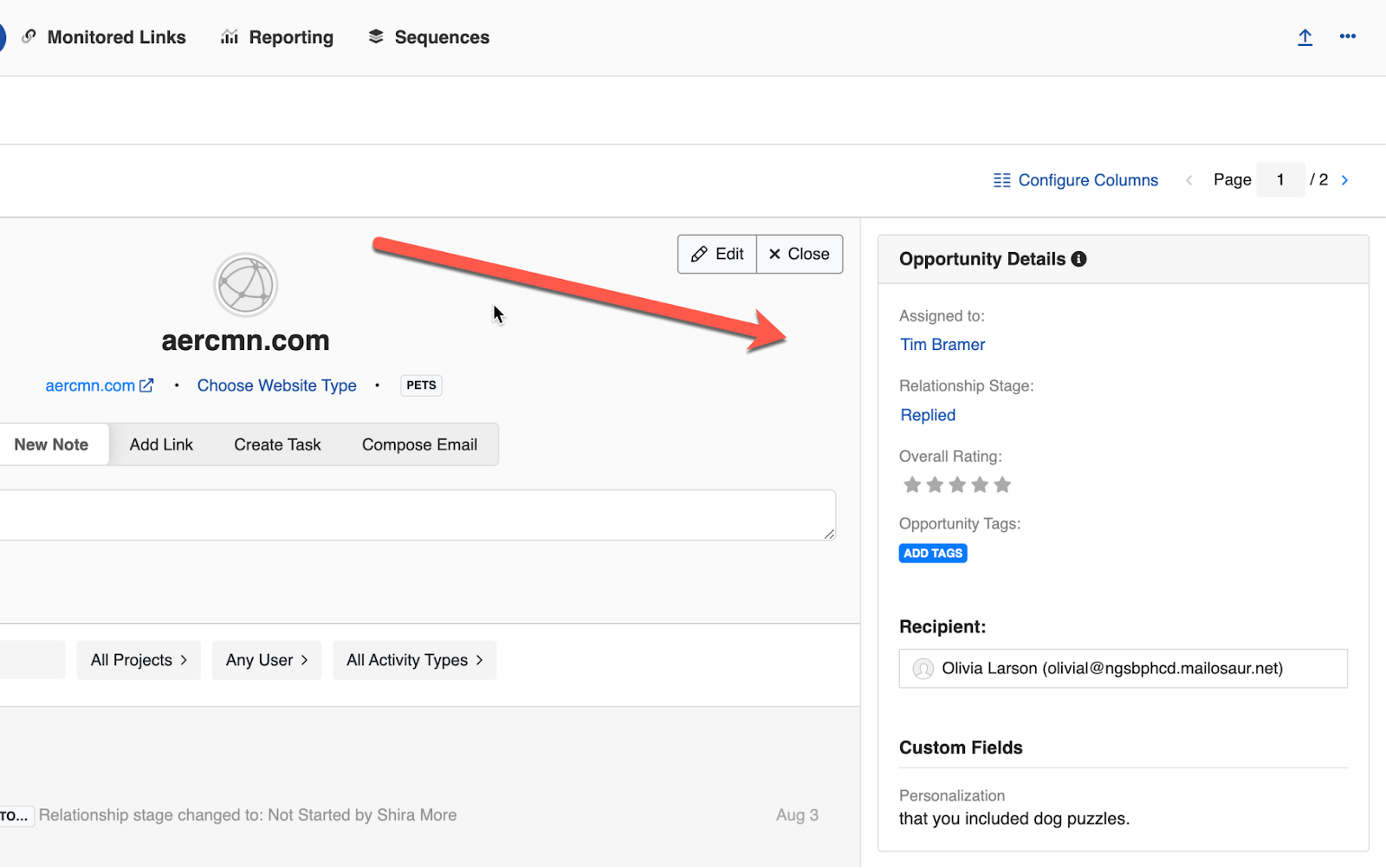
Task: Click the ADD TAGS badge
Action: [x=933, y=554]
